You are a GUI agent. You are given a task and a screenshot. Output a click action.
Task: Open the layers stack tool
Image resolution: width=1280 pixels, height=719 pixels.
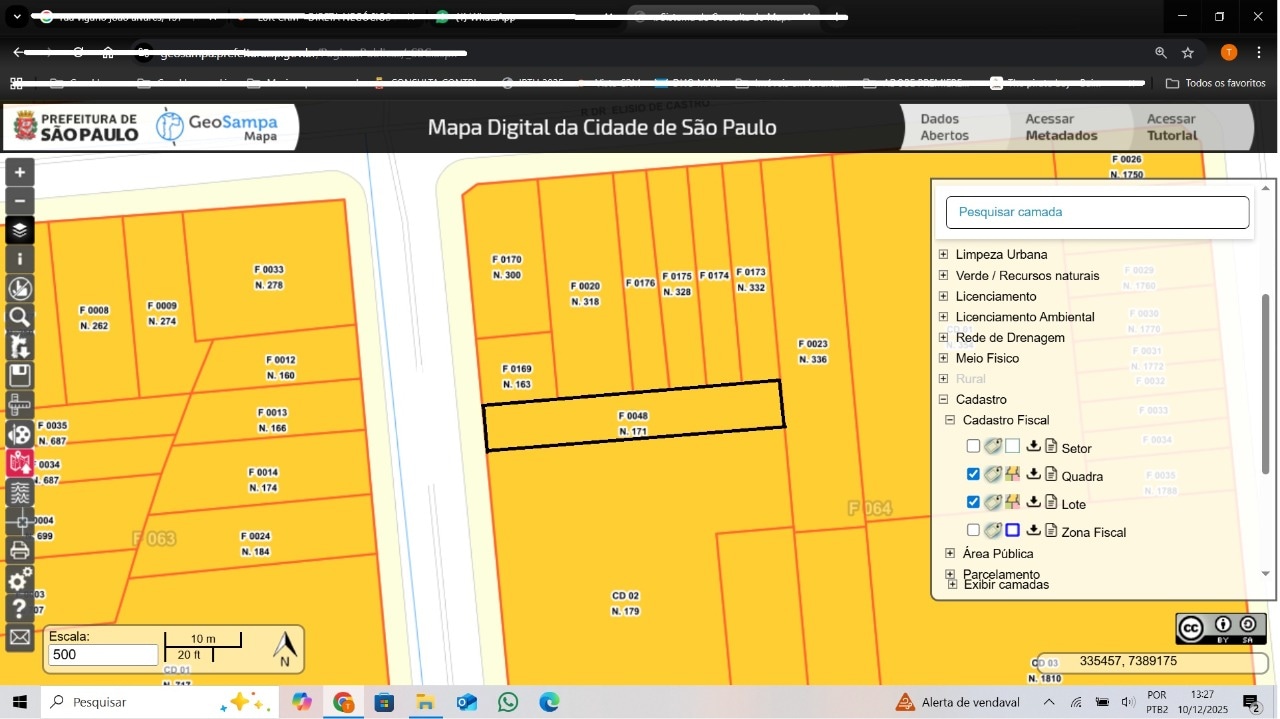(19, 230)
